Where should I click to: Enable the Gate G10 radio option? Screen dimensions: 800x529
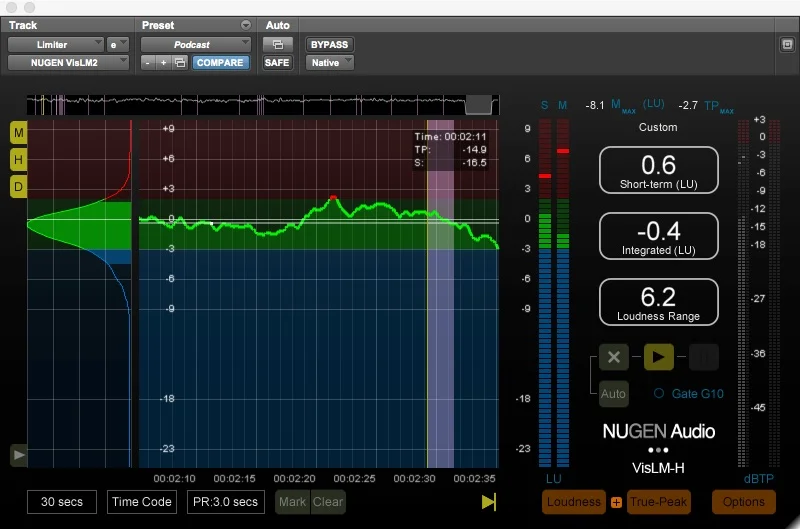(x=659, y=393)
